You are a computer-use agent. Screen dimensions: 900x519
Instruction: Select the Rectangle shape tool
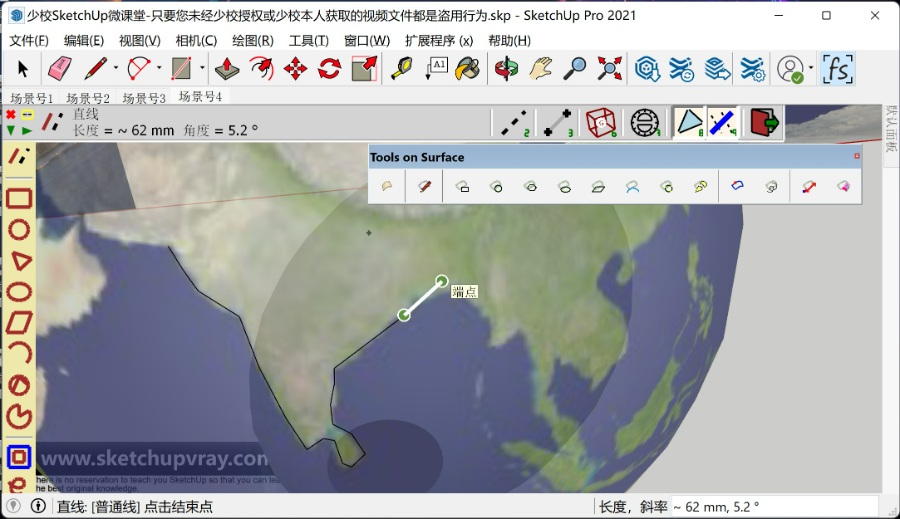[181, 69]
